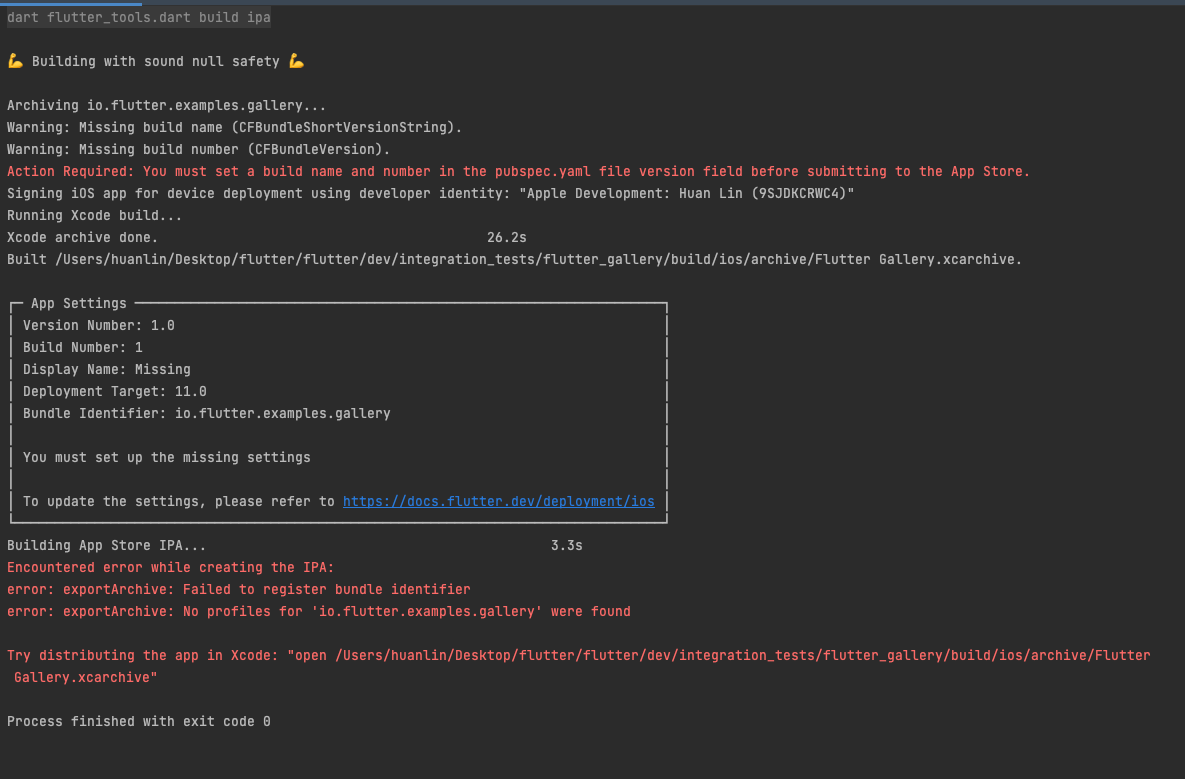Screen dimensions: 1185x779
Task: Select the Missing build number warning line
Action: click(199, 150)
